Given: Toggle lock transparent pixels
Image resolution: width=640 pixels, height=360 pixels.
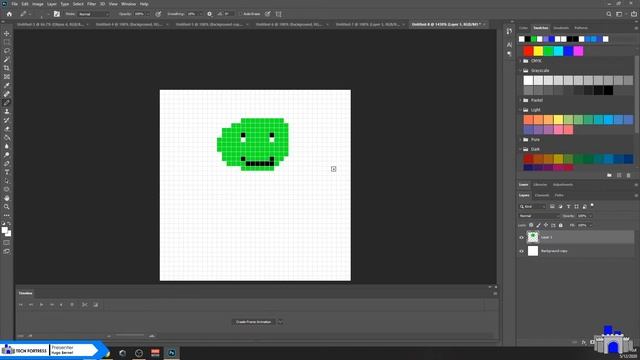Looking at the screenshot, I should pyautogui.click(x=531, y=225).
